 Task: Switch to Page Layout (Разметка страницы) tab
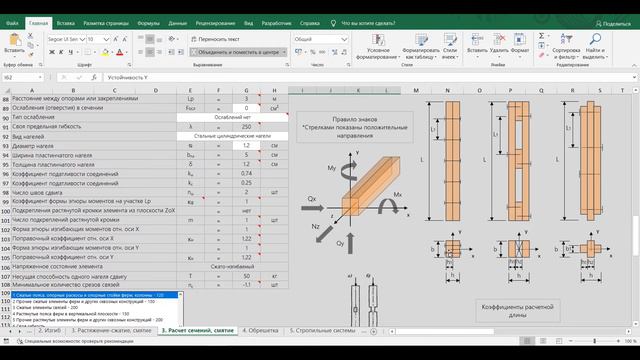(106, 23)
